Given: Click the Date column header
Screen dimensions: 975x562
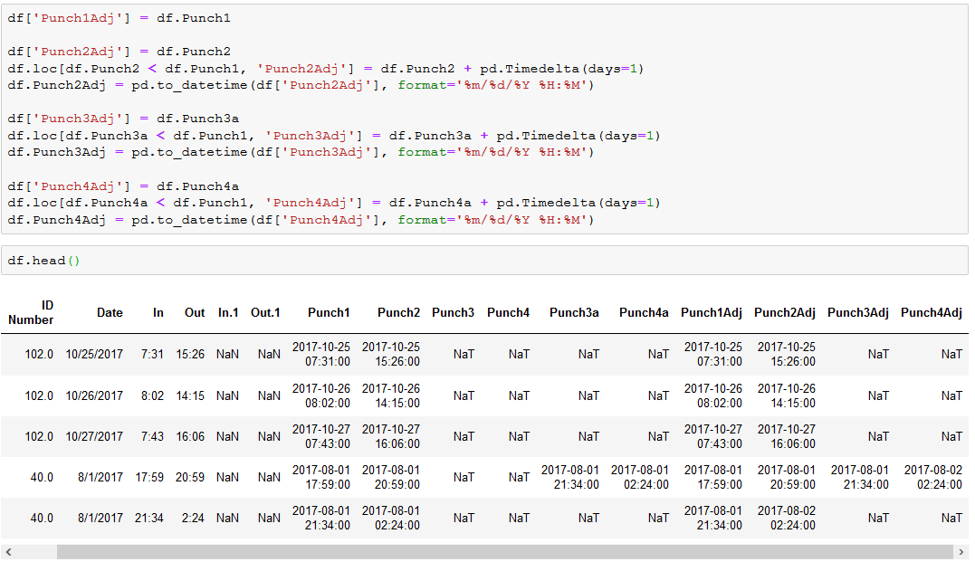Looking at the screenshot, I should point(109,313).
